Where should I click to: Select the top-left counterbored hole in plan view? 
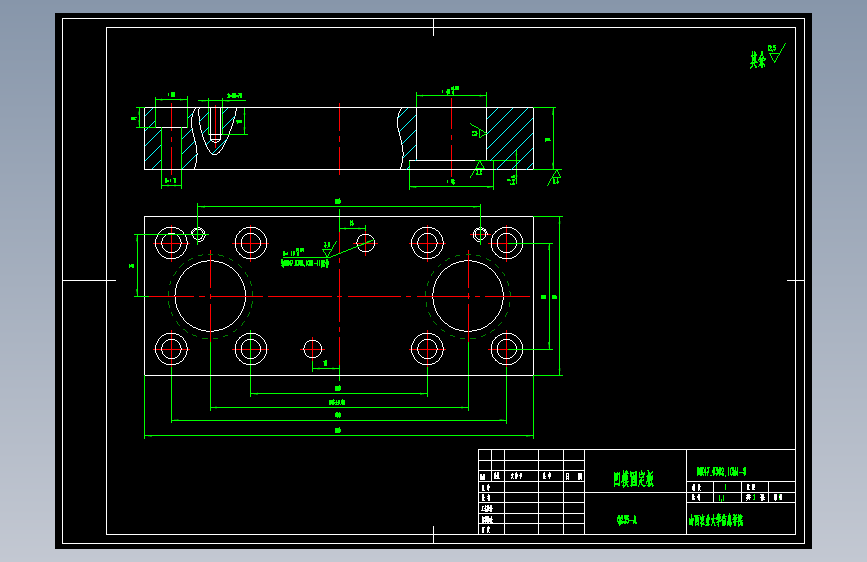pos(171,243)
